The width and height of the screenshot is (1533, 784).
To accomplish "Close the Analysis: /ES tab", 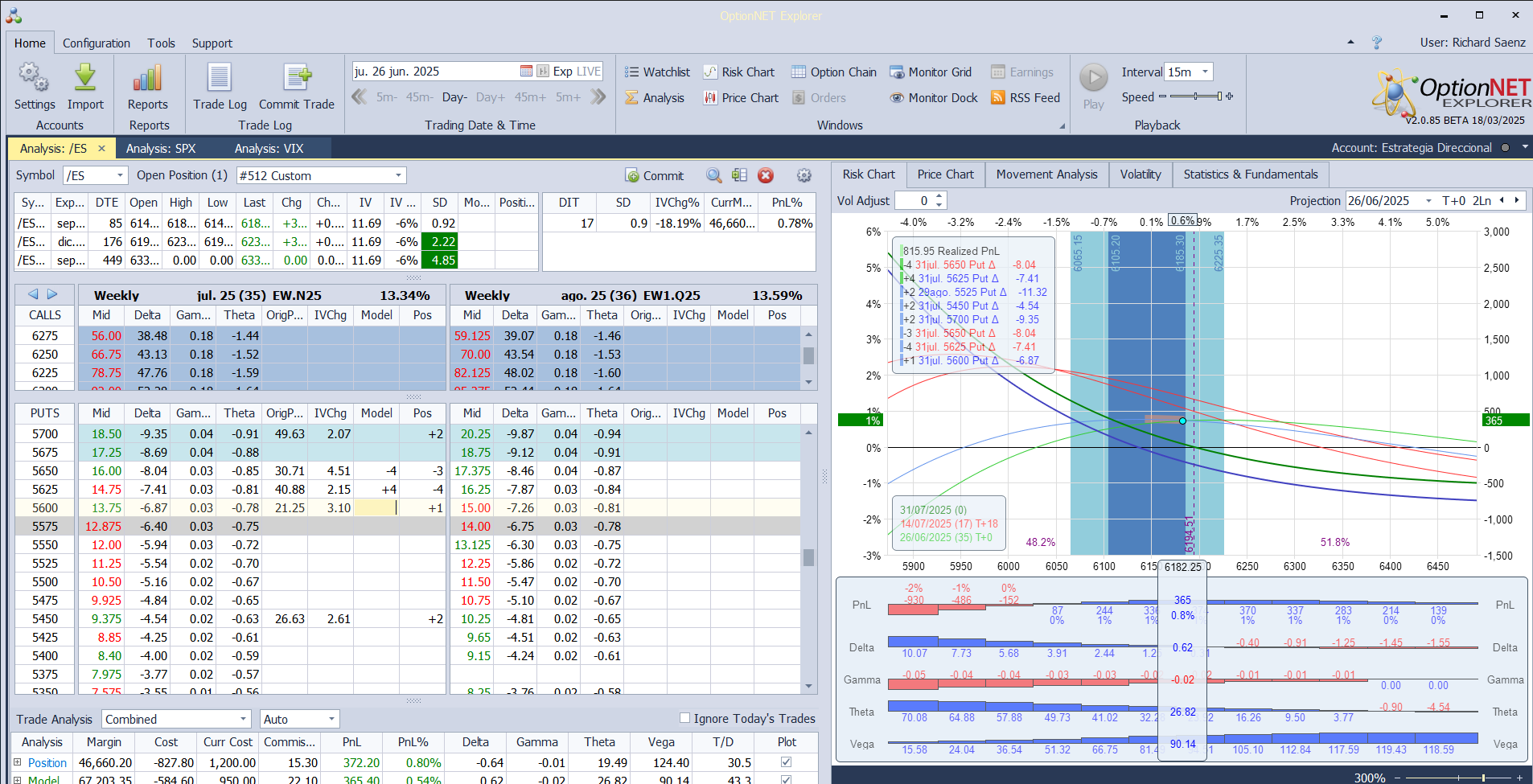I will [x=101, y=148].
